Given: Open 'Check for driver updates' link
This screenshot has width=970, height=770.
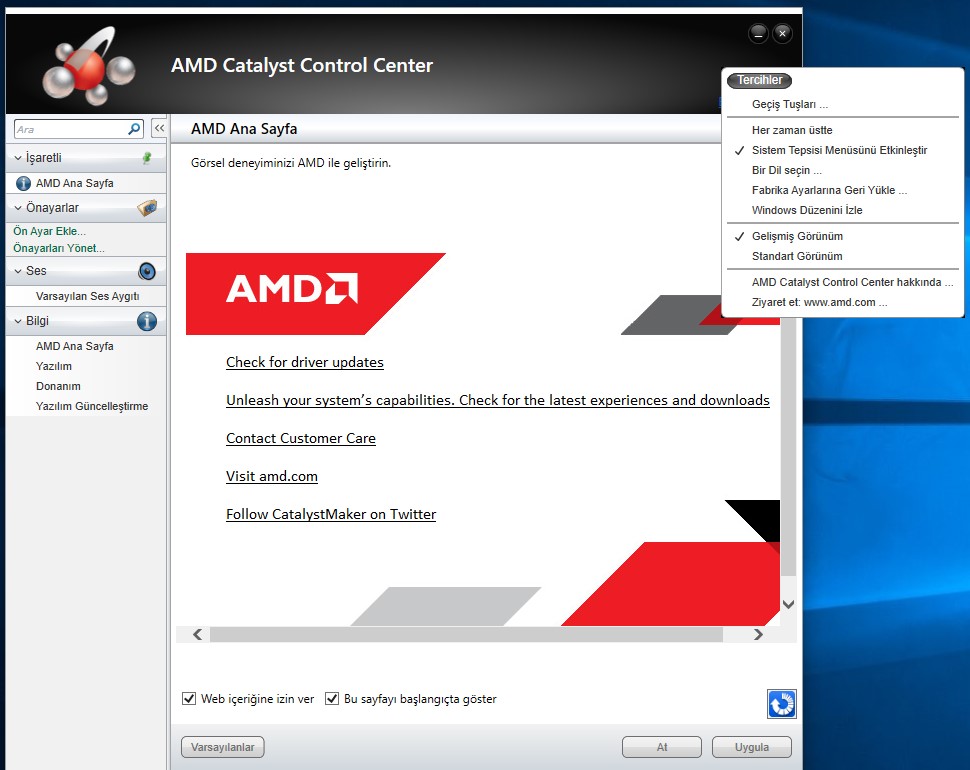Looking at the screenshot, I should [305, 362].
